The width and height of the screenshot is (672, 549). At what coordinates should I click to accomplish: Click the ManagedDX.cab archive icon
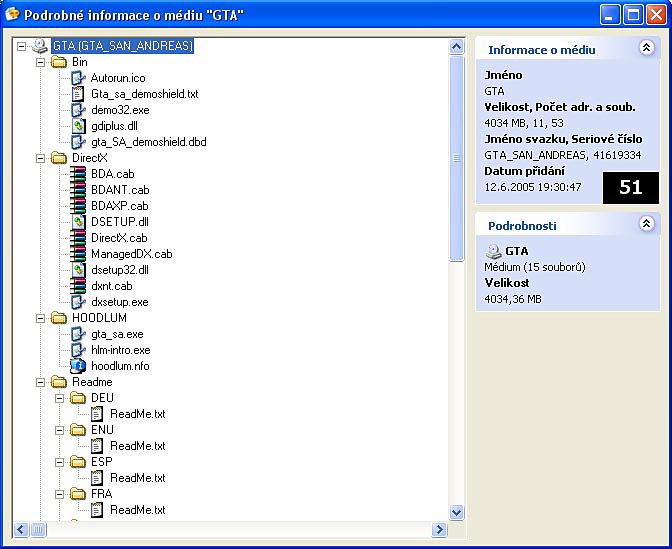[x=78, y=254]
